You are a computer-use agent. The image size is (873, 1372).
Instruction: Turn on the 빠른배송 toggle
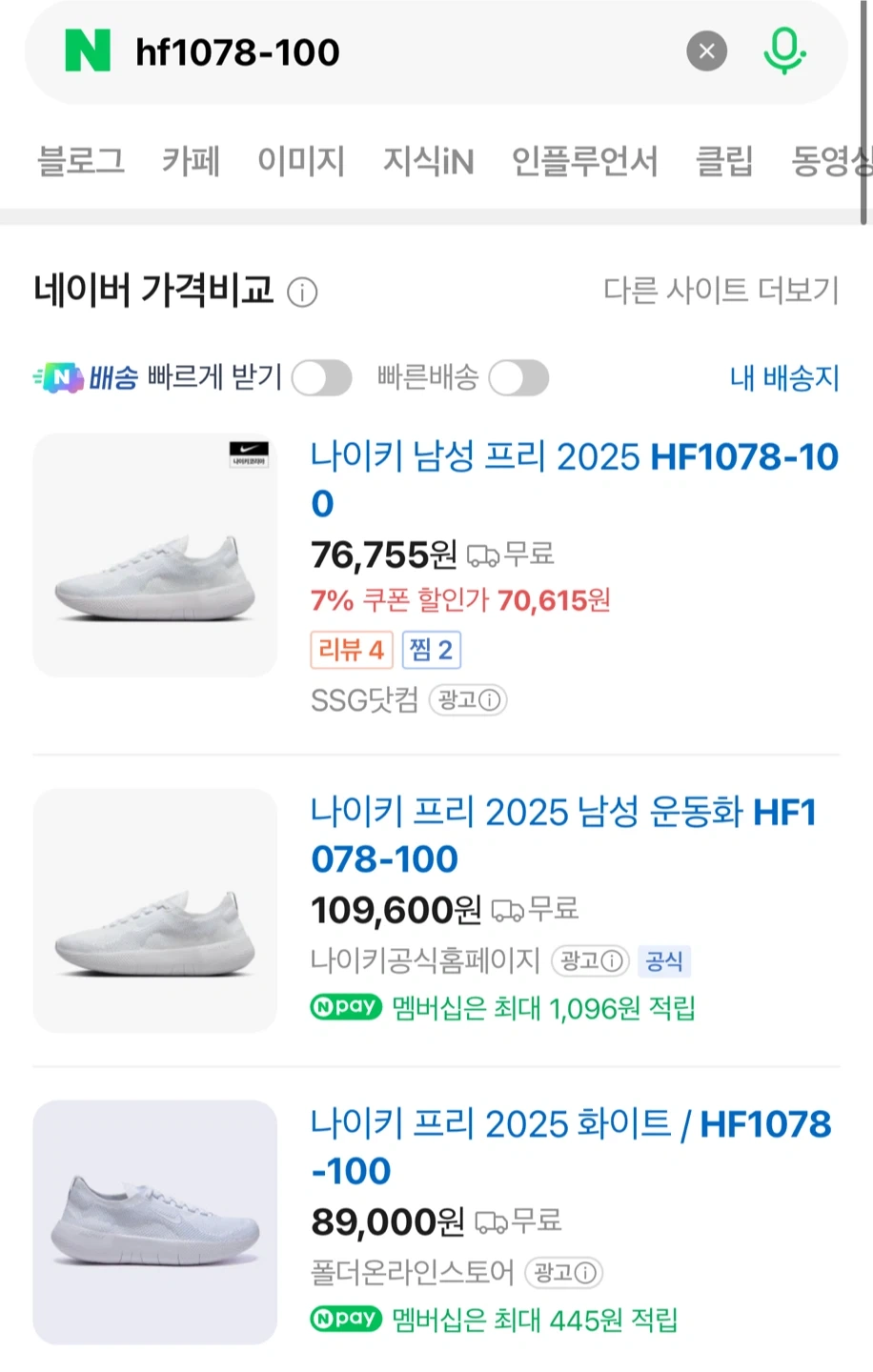tap(518, 378)
